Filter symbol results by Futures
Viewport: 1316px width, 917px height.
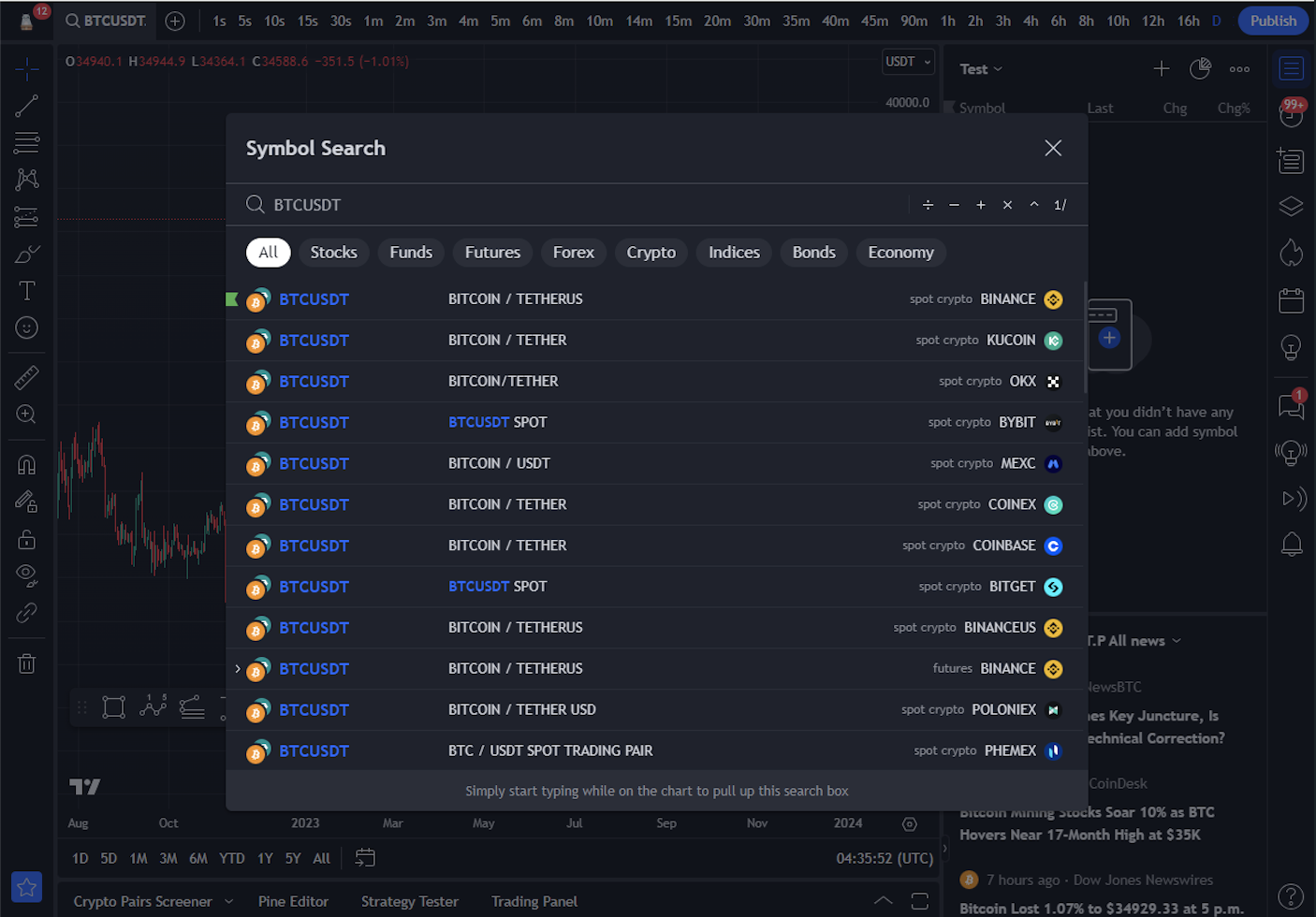493,253
